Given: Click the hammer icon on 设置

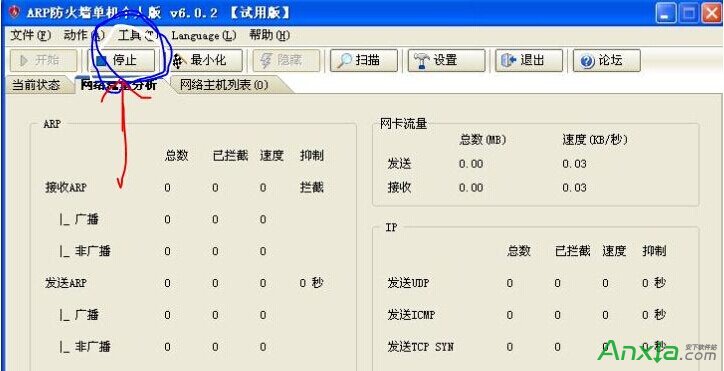Looking at the screenshot, I should pos(421,61).
